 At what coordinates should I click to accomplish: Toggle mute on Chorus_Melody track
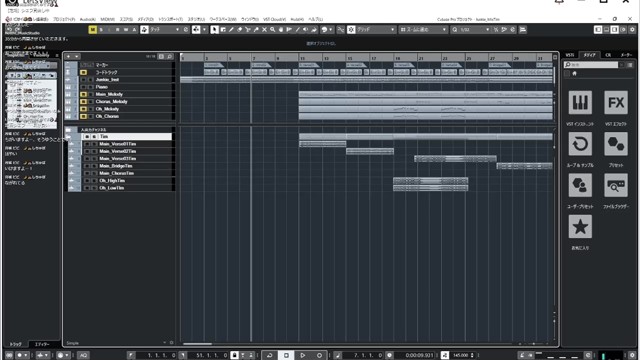pyautogui.click(x=83, y=102)
